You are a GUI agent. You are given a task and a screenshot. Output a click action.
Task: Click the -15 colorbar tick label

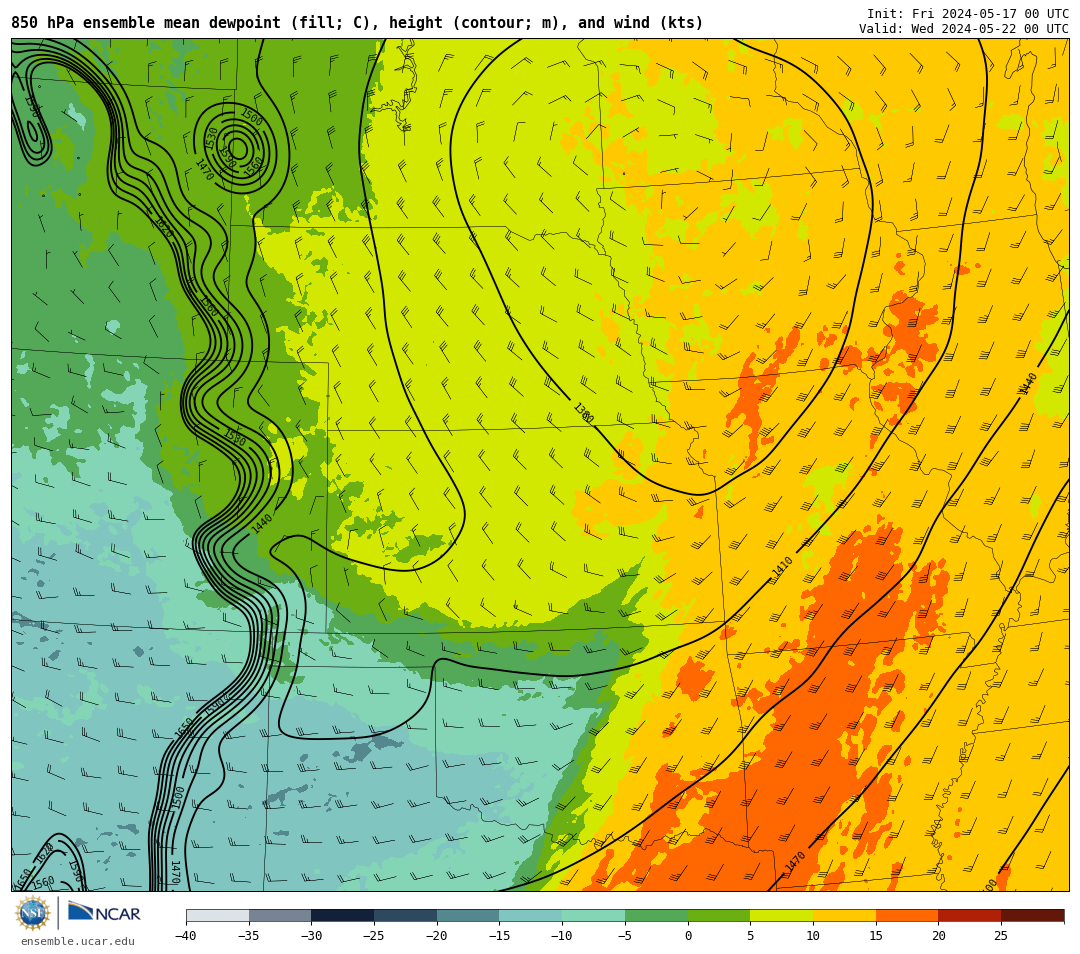499,935
